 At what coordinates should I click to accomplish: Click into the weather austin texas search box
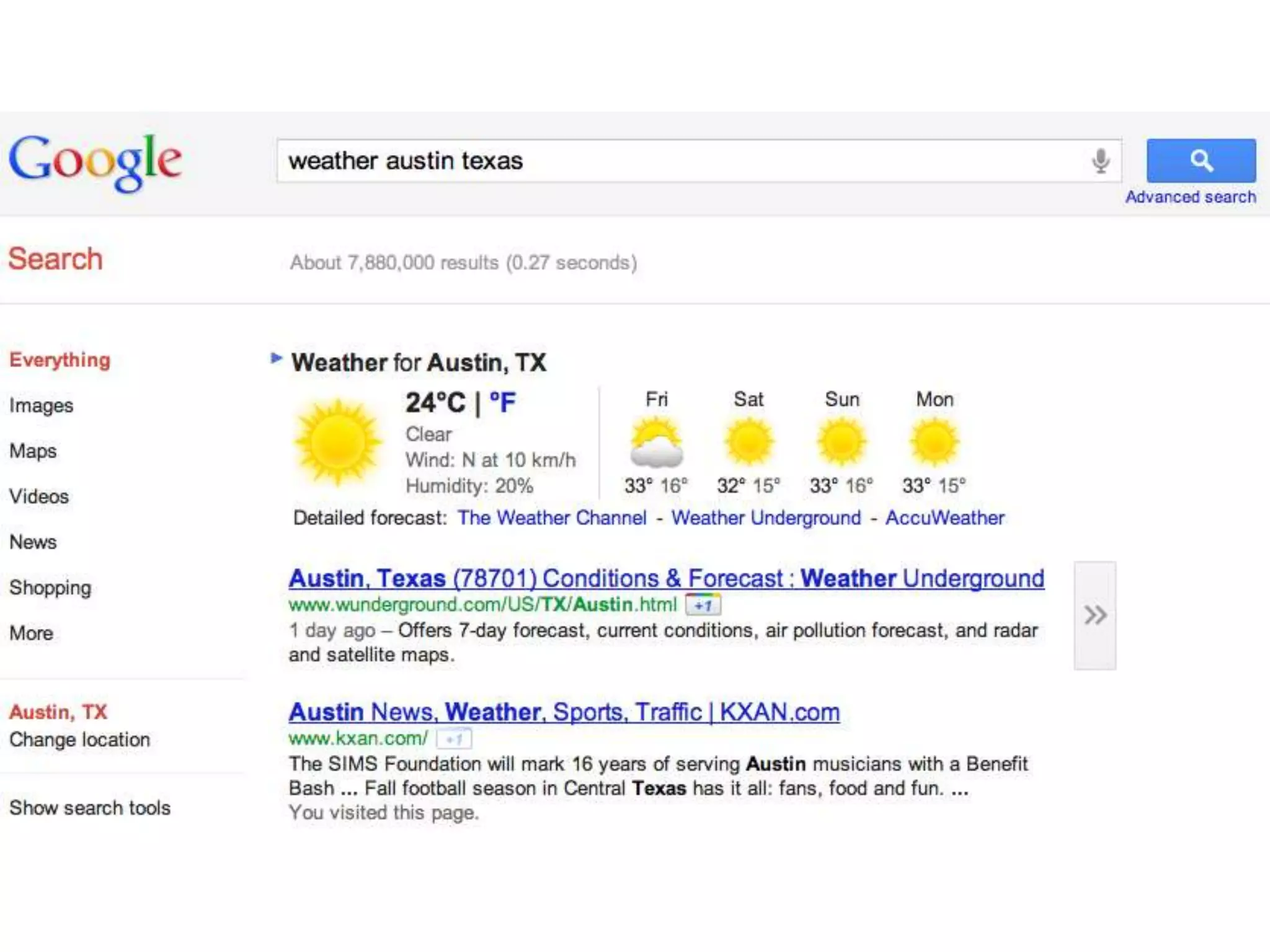point(682,161)
